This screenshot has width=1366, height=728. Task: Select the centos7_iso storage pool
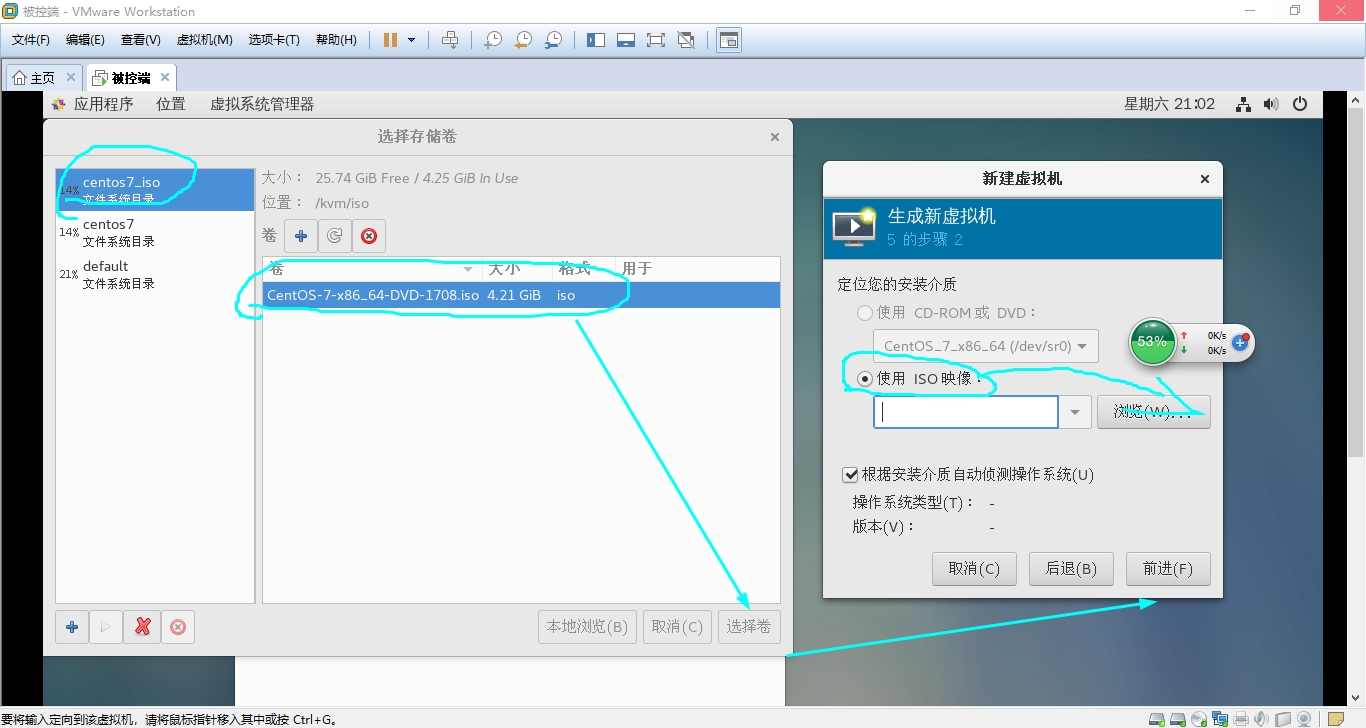(x=155, y=190)
